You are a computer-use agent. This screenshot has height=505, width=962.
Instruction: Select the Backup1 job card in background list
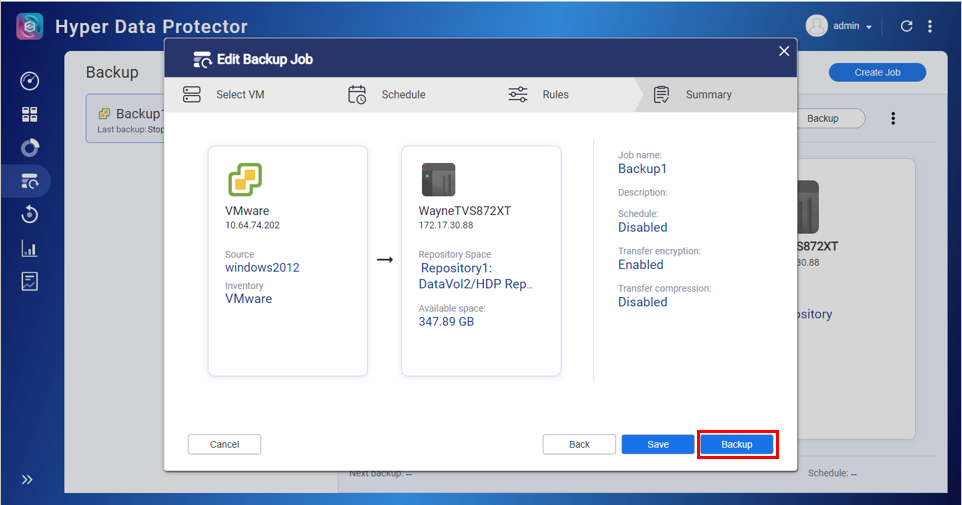pyautogui.click(x=125, y=118)
